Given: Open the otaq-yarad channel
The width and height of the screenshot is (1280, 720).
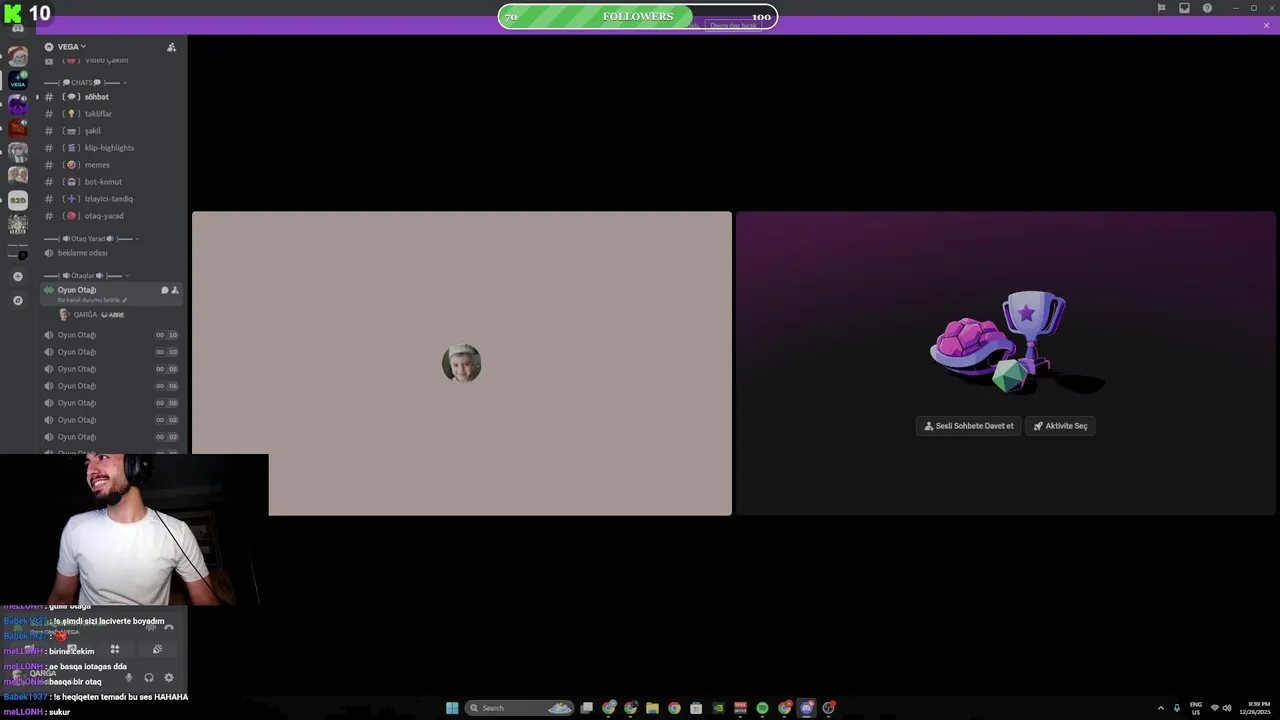Looking at the screenshot, I should tap(112, 216).
